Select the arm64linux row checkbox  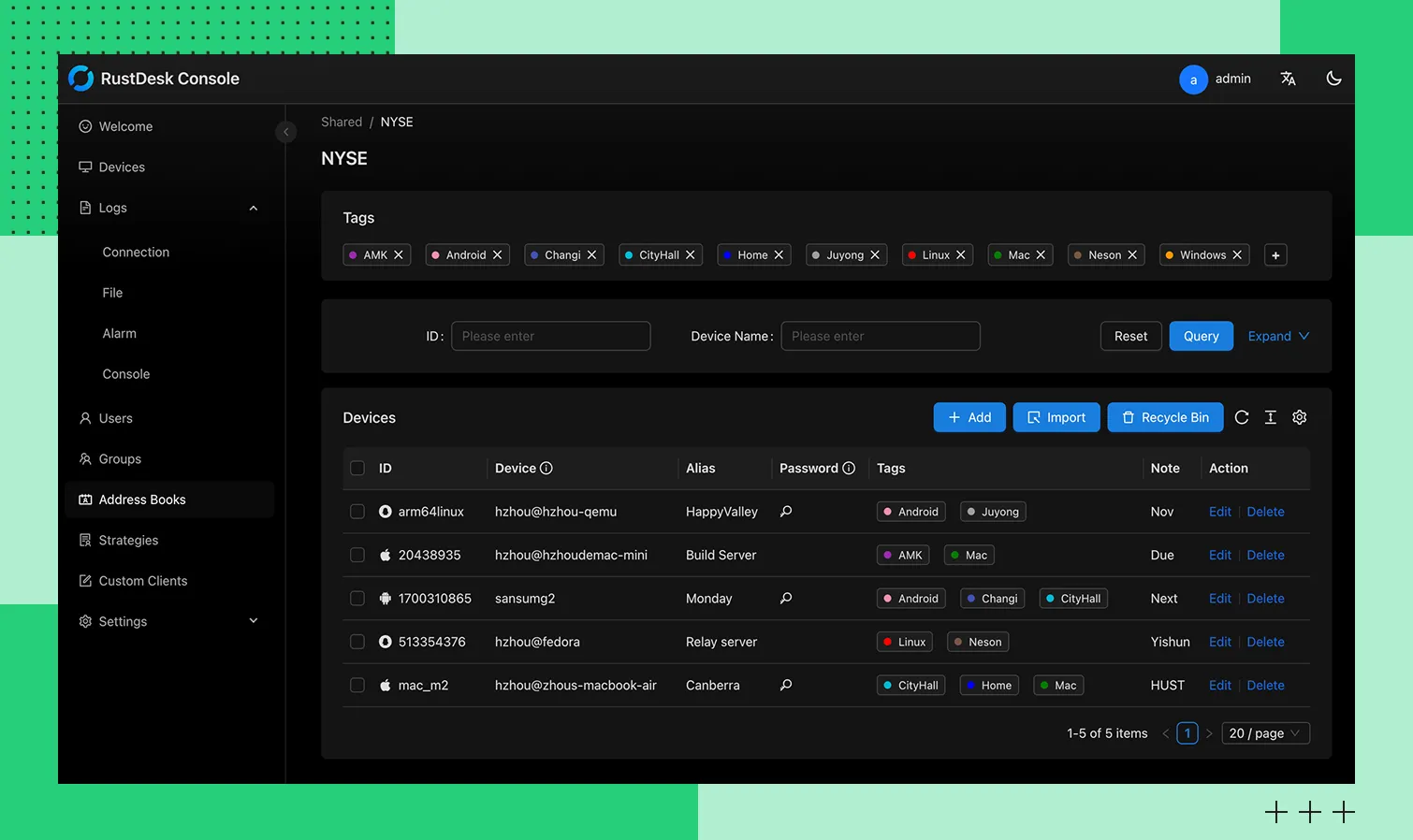point(357,512)
